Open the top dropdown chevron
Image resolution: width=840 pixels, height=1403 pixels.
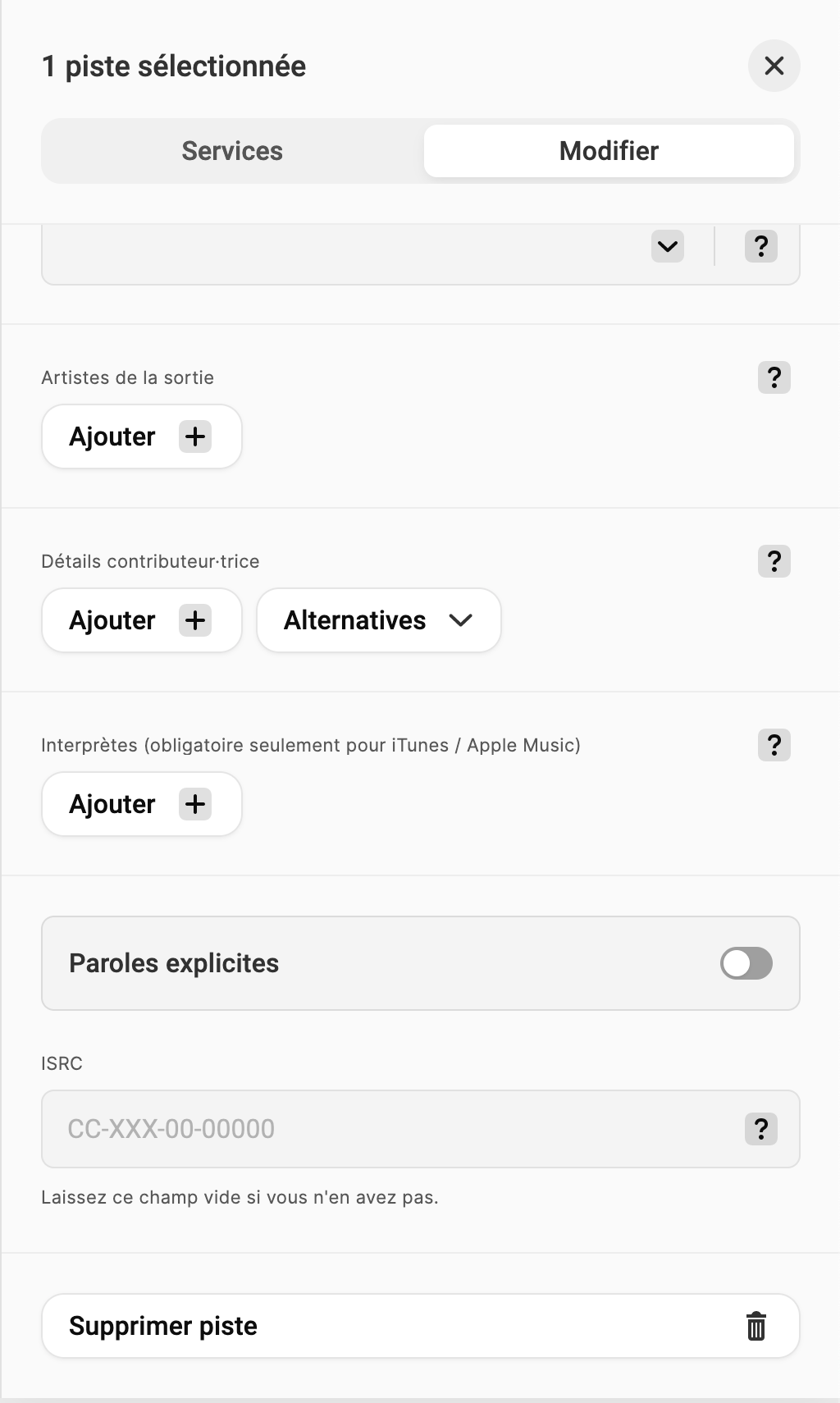point(668,246)
